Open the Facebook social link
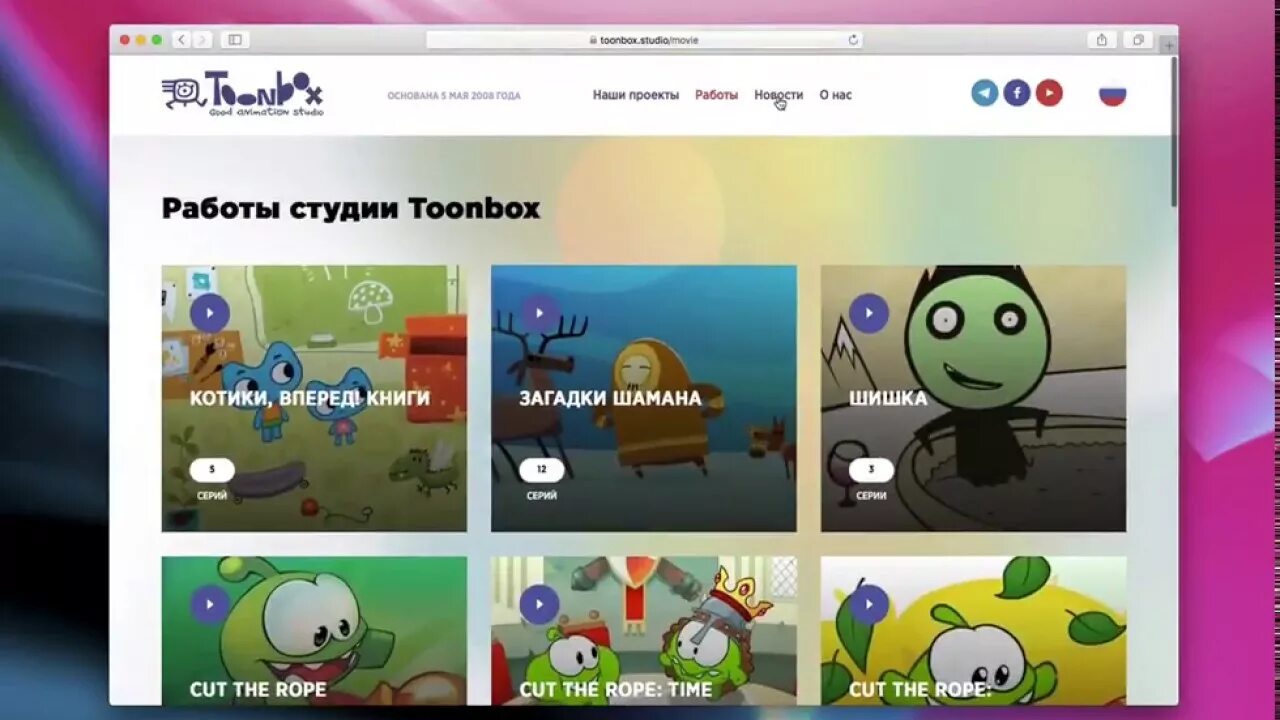 [1017, 93]
